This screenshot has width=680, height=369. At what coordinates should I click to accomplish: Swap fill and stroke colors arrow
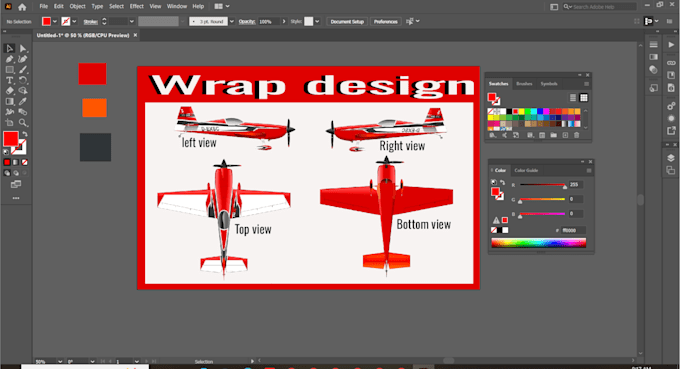[25, 134]
